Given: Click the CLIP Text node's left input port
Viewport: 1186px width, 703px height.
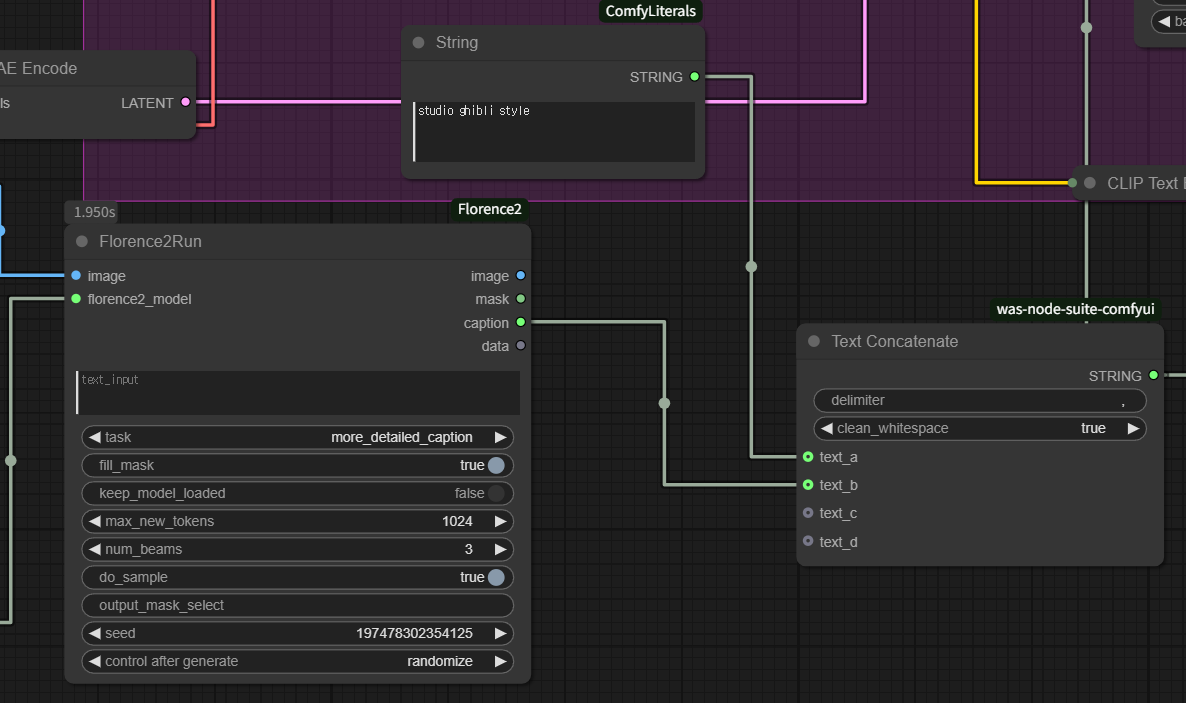Looking at the screenshot, I should 1073,182.
